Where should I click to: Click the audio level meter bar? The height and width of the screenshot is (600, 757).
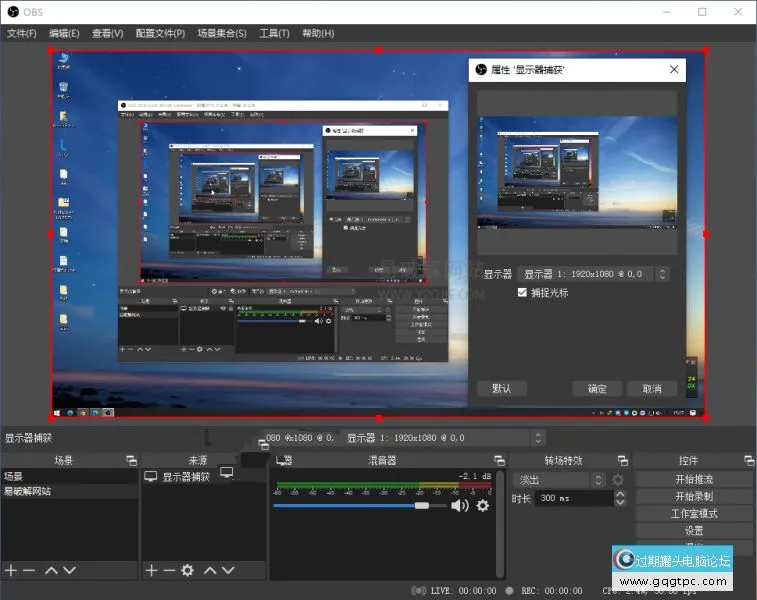(x=384, y=484)
